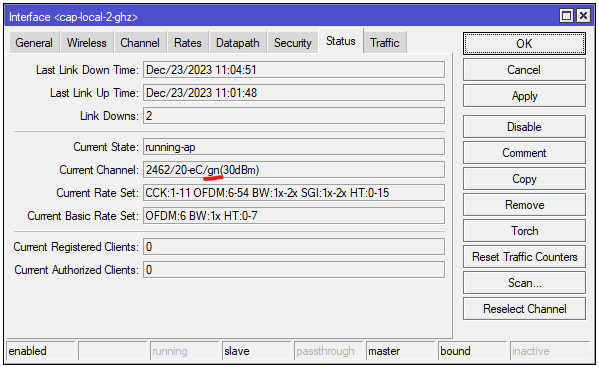
Task: Click the 'master' status bar entry
Action: [400, 351]
